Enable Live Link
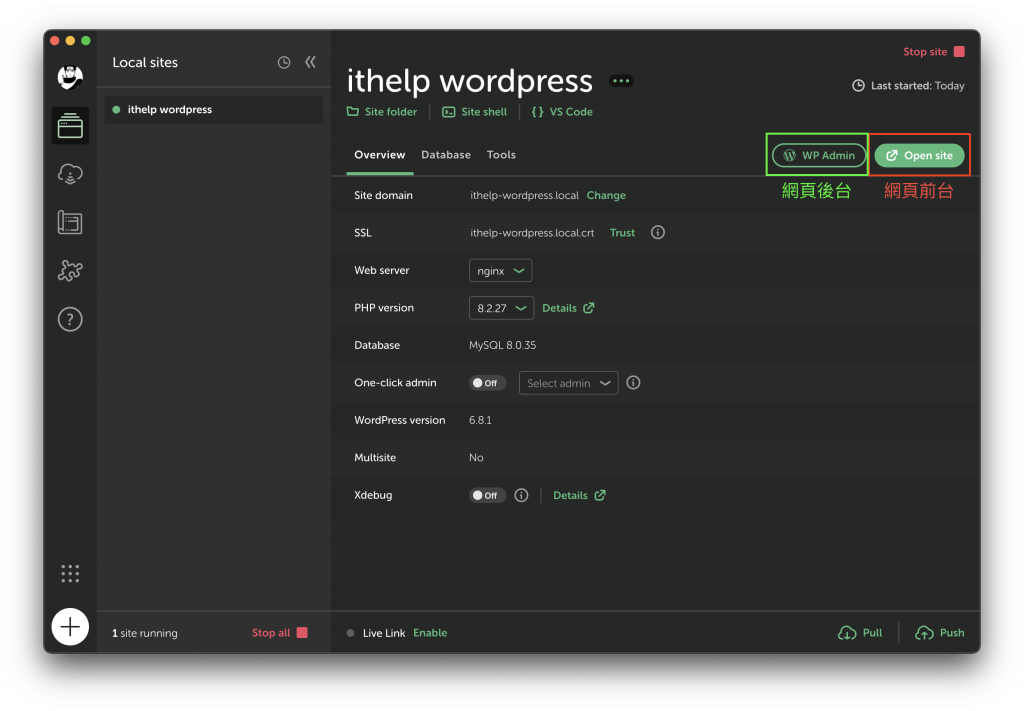 (430, 633)
